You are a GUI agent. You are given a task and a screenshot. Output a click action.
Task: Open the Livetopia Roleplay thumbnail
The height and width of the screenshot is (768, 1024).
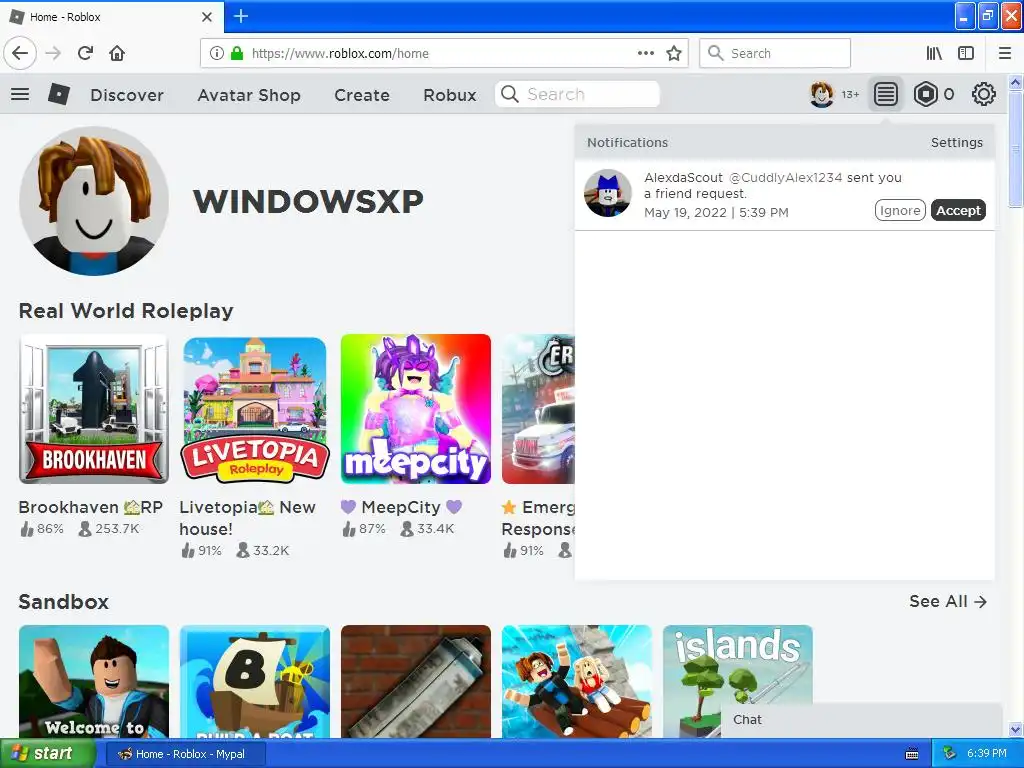coord(255,409)
